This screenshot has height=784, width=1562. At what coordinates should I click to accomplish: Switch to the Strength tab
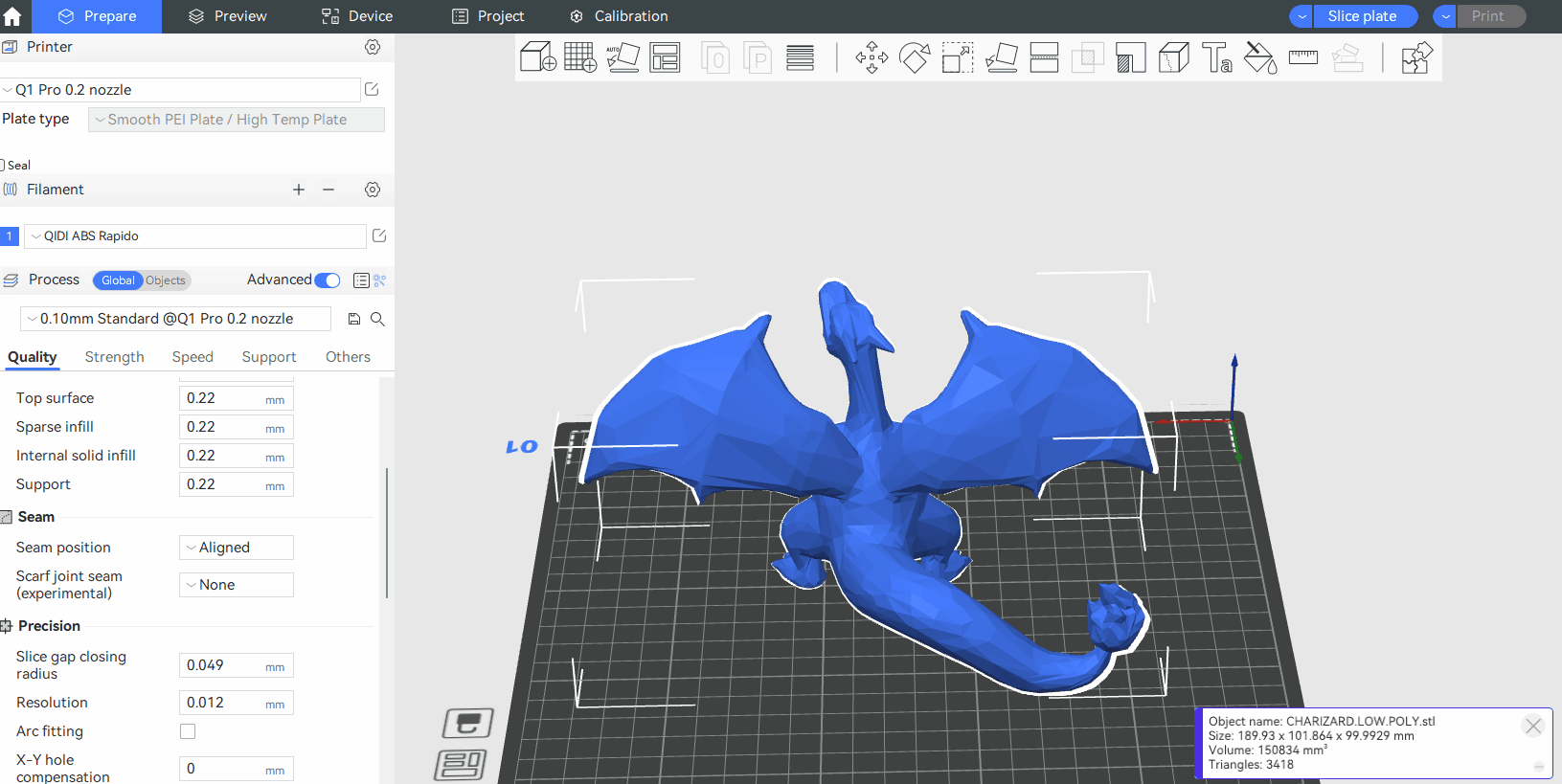(x=114, y=357)
